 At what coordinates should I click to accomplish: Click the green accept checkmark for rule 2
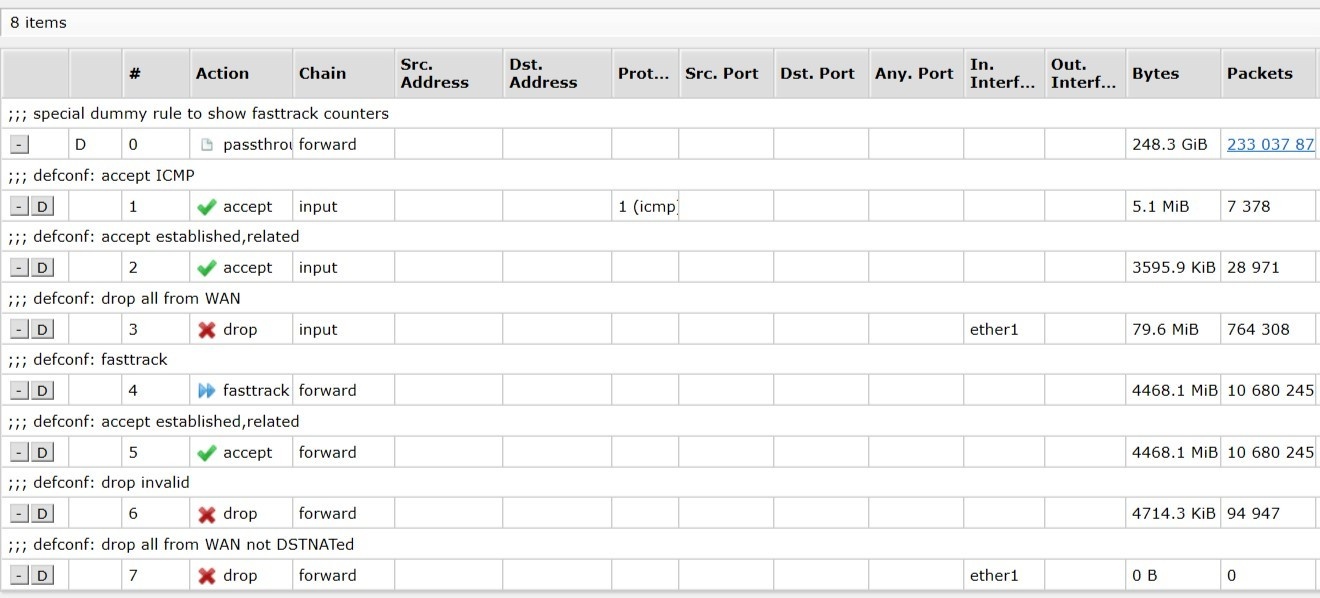[207, 268]
